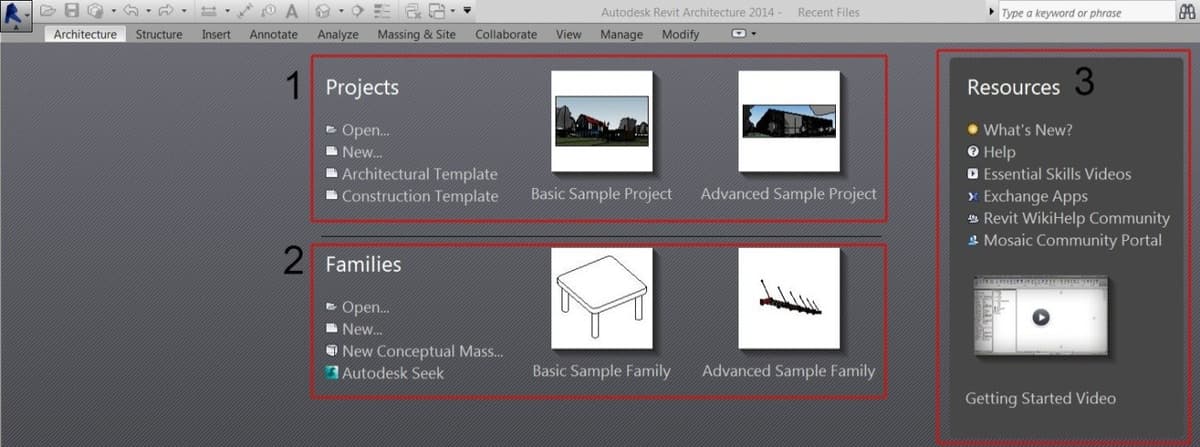The image size is (1200, 447).
Task: Expand the Switch Windows dropdown arrow
Action: pos(453,11)
